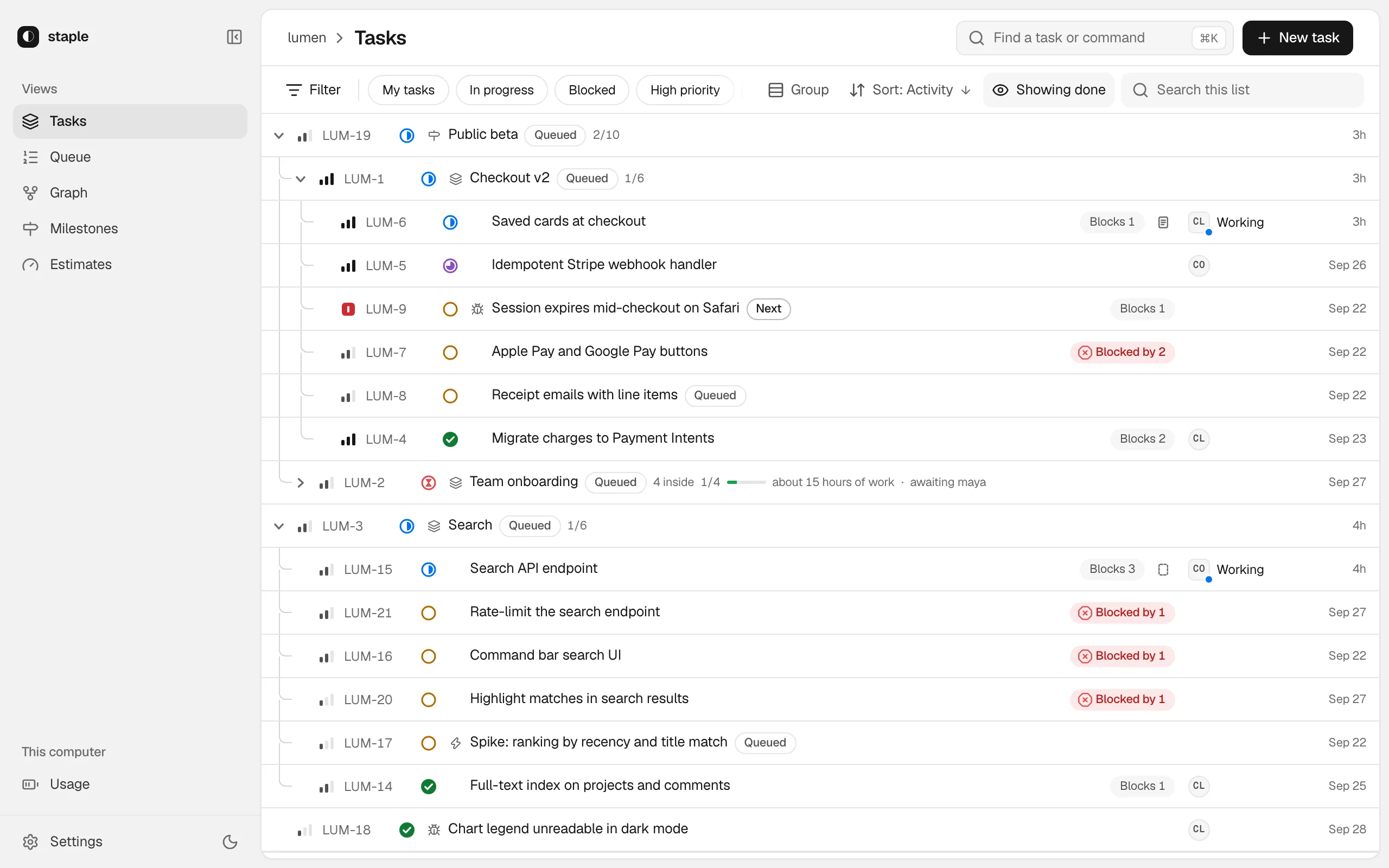Click the bug icon on LUM-18 row
The height and width of the screenshot is (868, 1389).
pyautogui.click(x=434, y=829)
